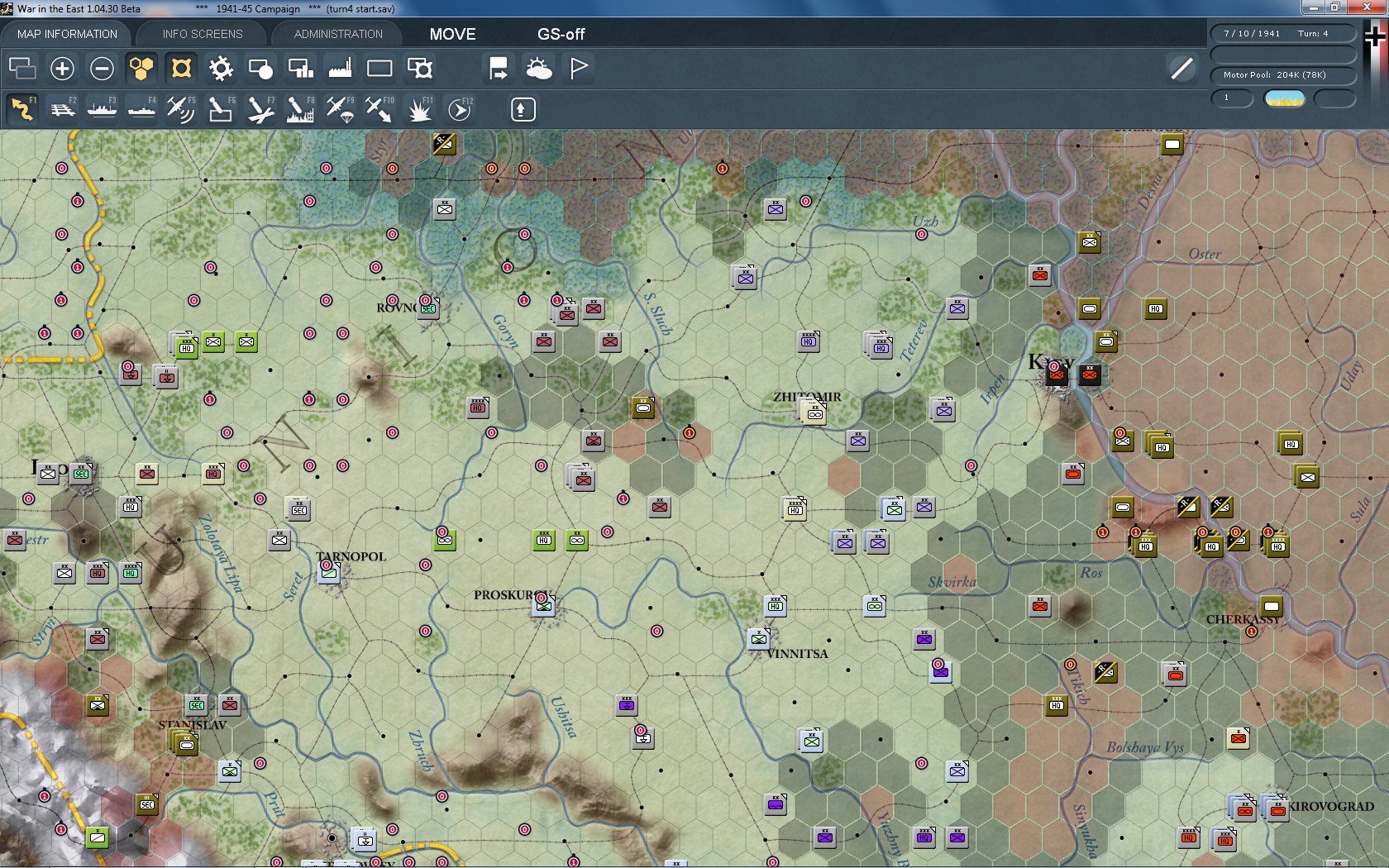Click the pennant flag icon
The width and height of the screenshot is (1389, 868).
pyautogui.click(x=578, y=68)
